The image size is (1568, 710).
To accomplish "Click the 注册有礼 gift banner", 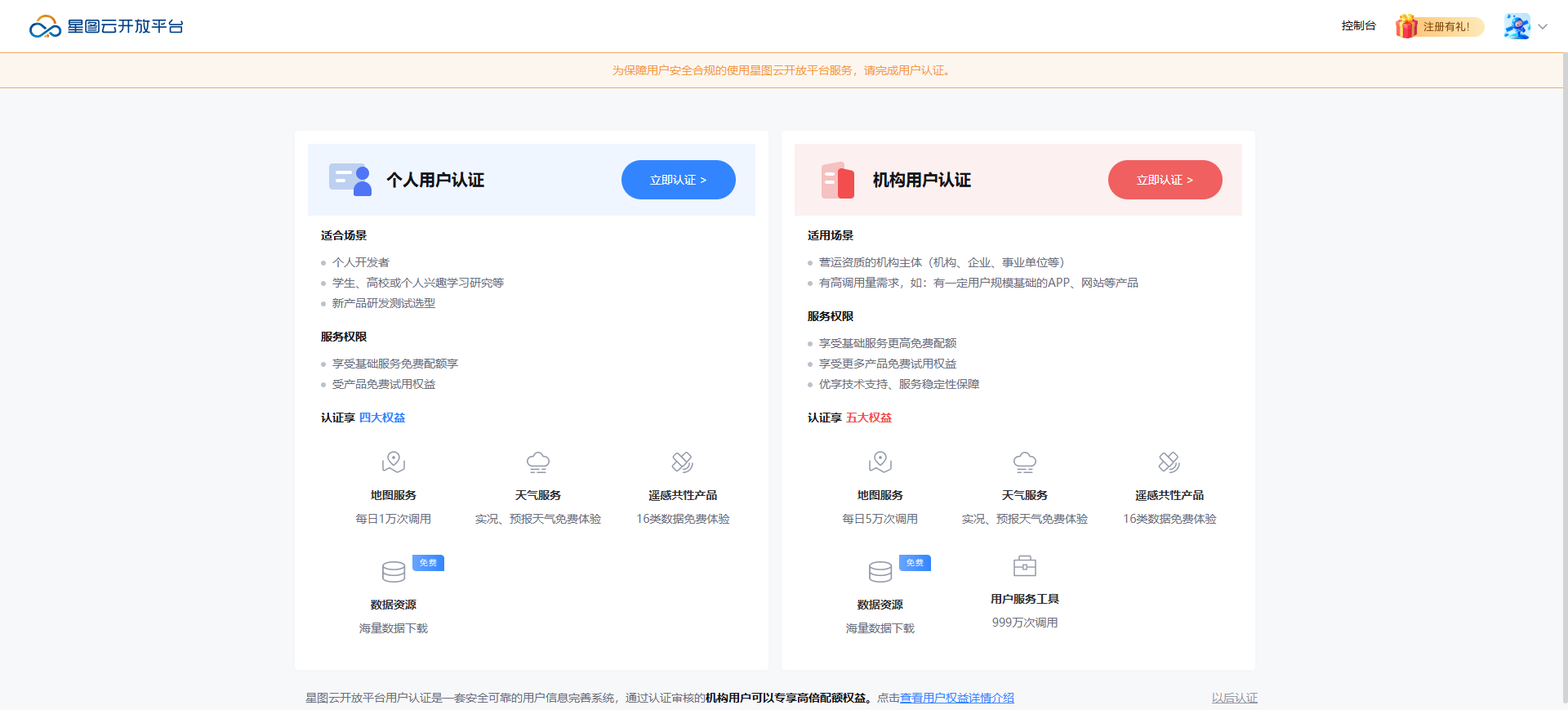I will [x=1439, y=27].
